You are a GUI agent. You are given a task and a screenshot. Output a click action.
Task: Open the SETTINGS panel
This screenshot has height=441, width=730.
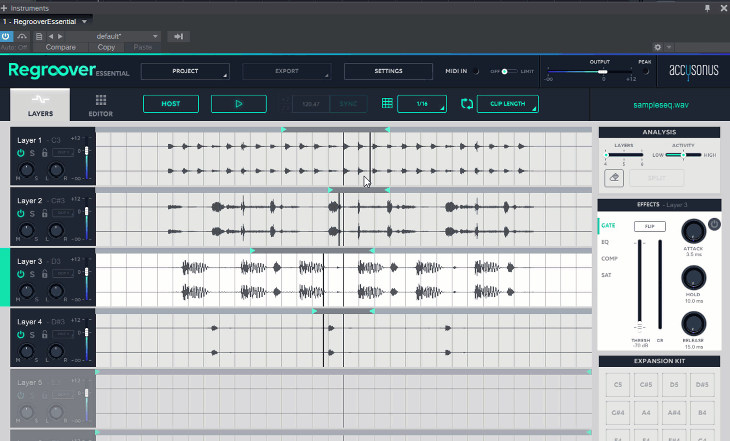(388, 71)
